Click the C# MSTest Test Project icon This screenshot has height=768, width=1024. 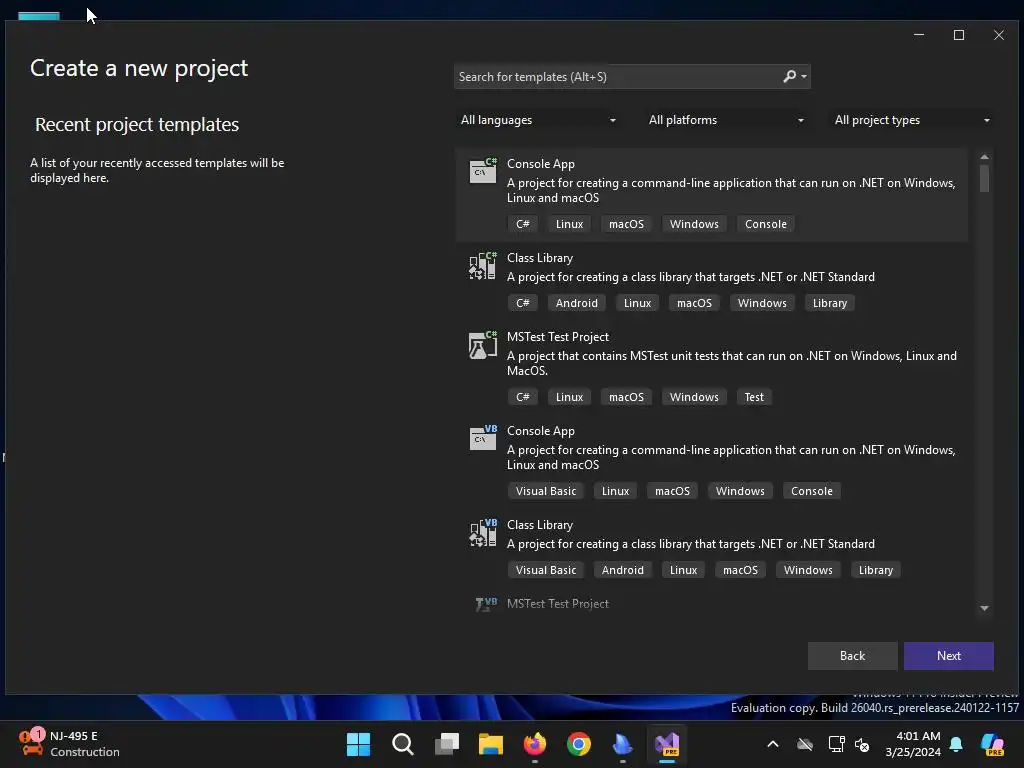click(483, 344)
